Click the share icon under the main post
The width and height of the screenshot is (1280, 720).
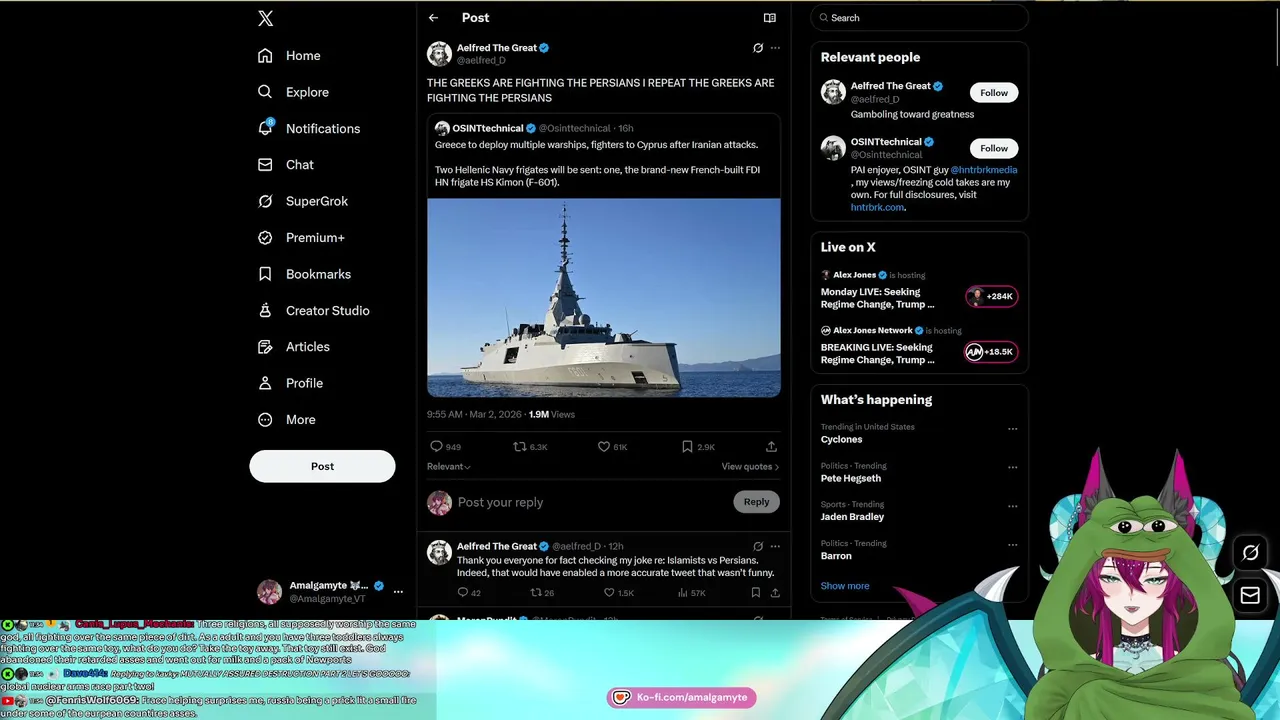(x=771, y=447)
